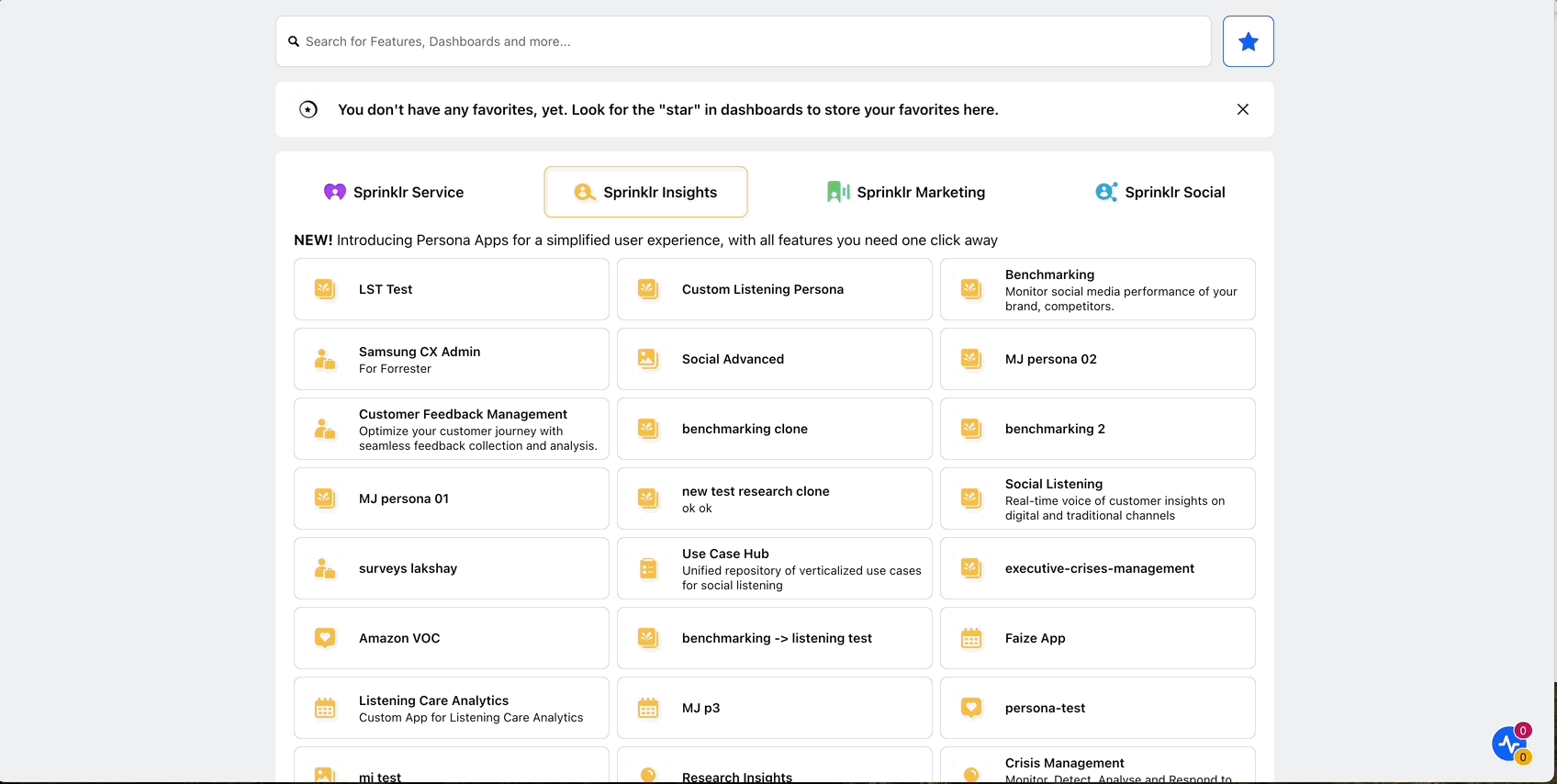
Task: Launch Social Listening title
Action: coord(1054,484)
